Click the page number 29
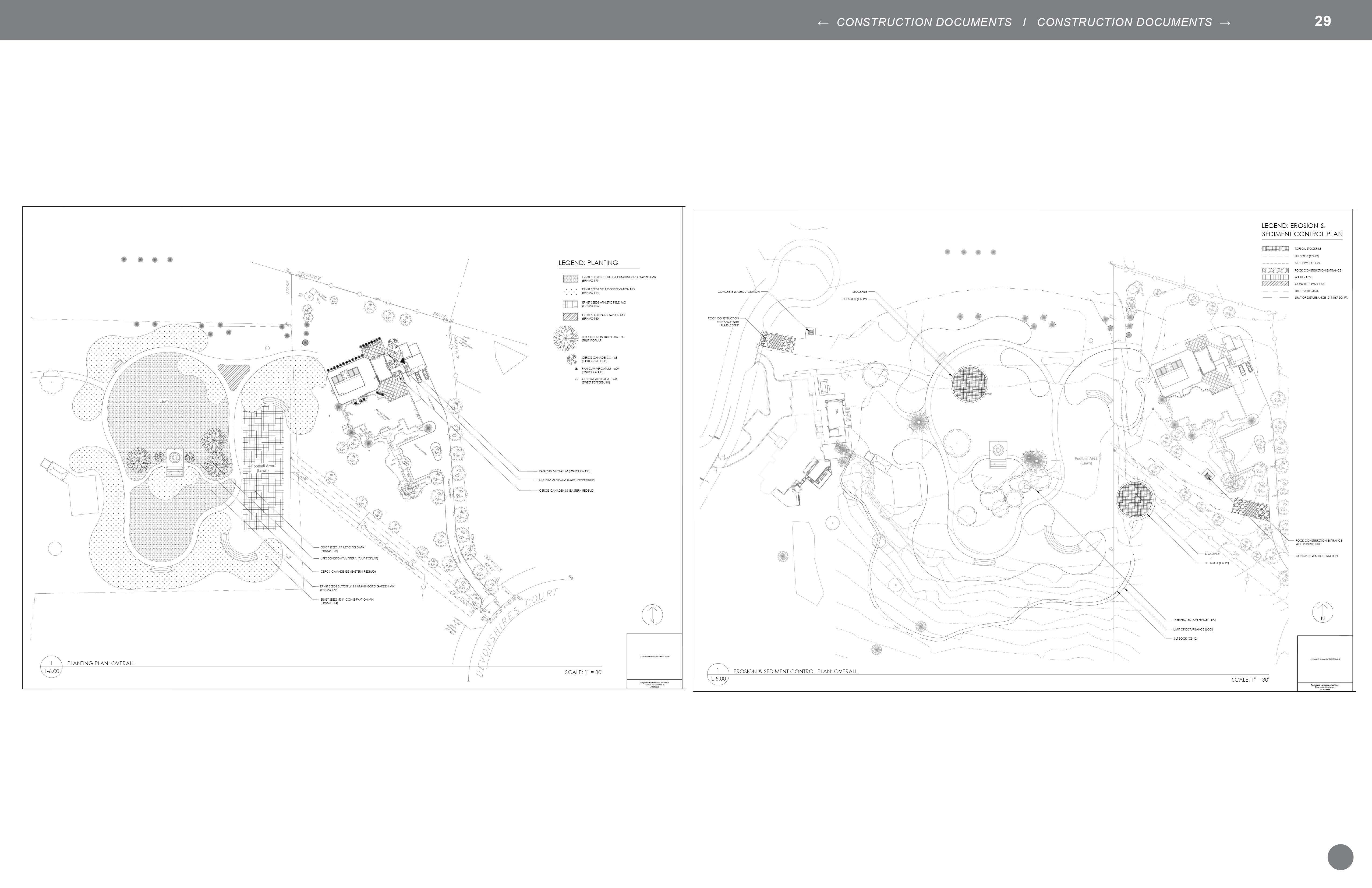 (1323, 21)
